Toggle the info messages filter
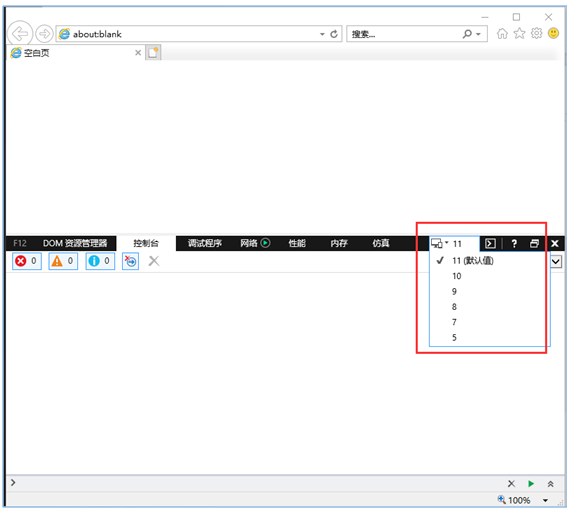The height and width of the screenshot is (511, 577). point(100,261)
